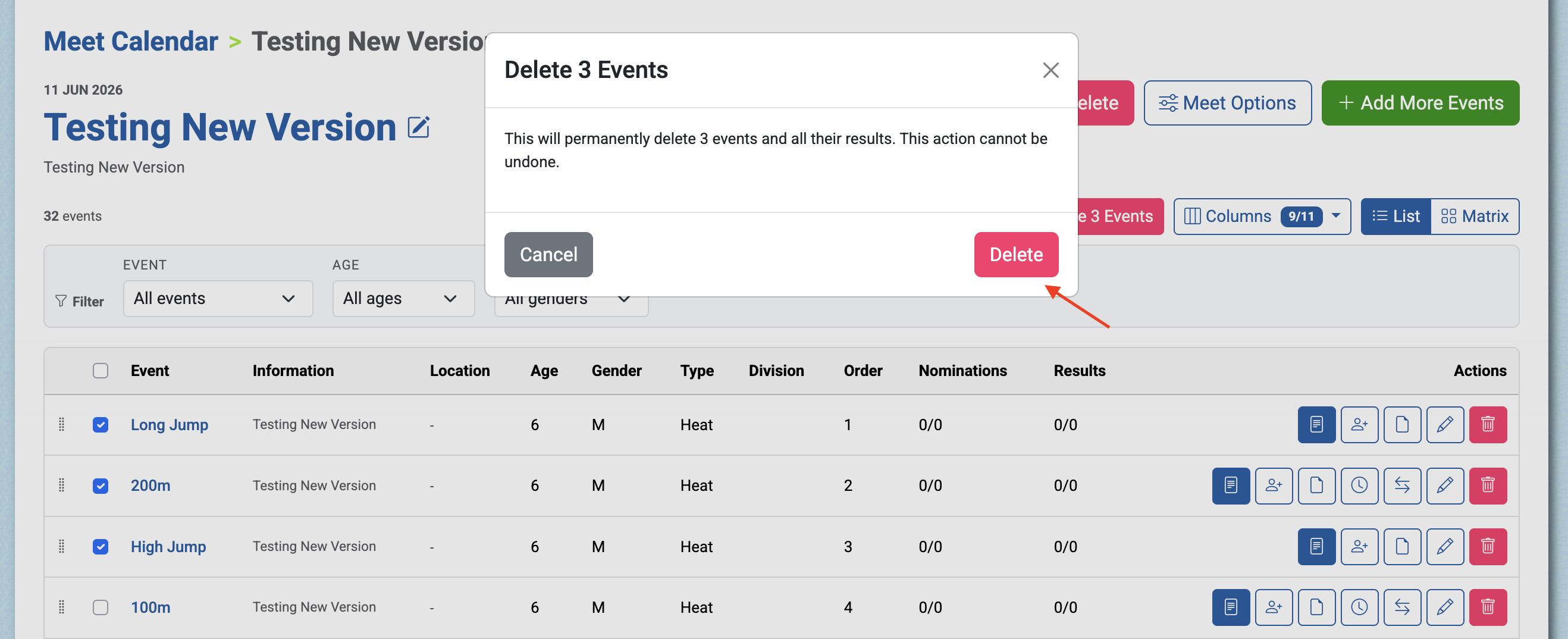Open blank document icon in Long Jump row
The height and width of the screenshot is (639, 1568).
pos(1402,424)
